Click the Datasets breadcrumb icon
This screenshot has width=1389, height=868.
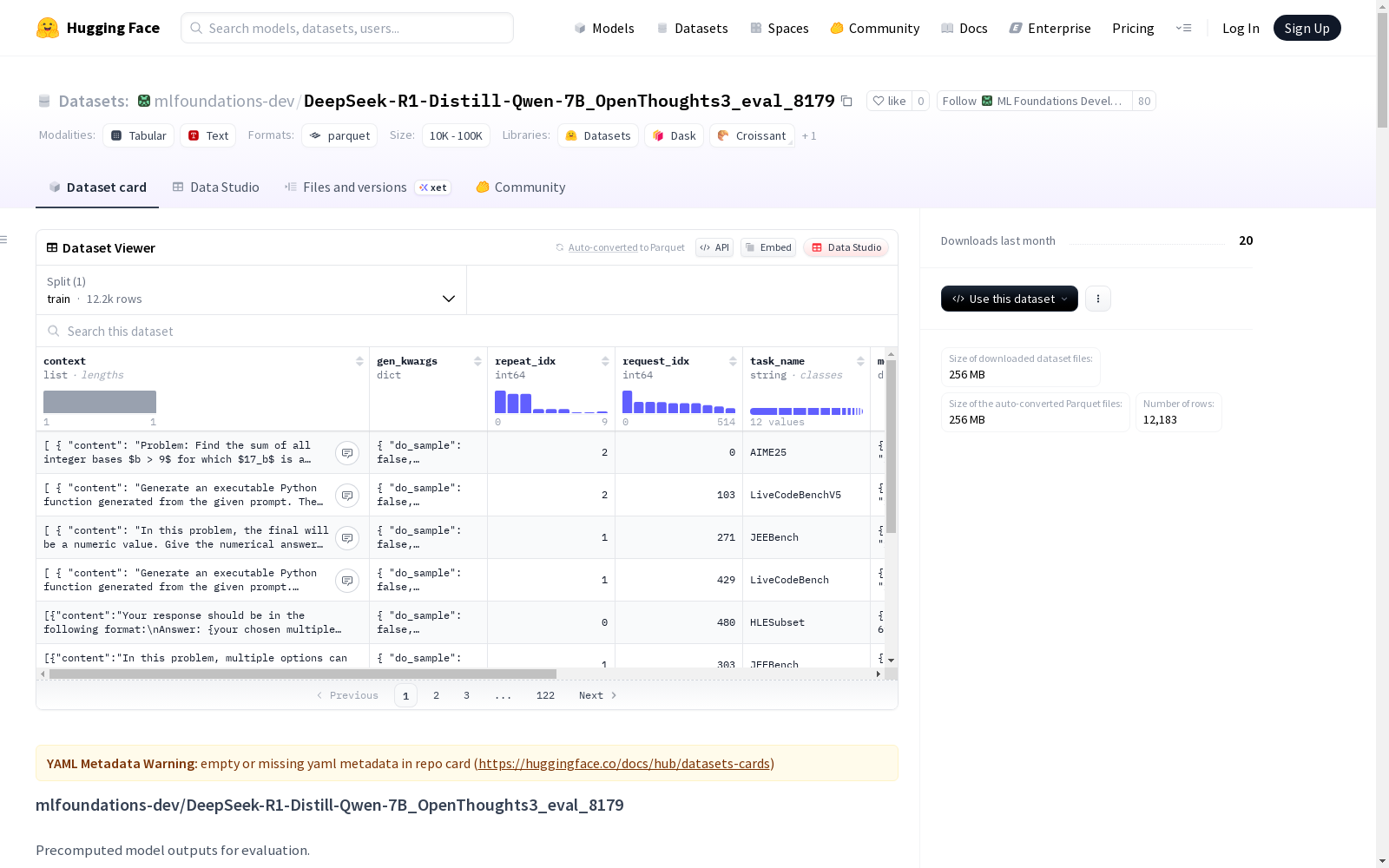(x=44, y=102)
